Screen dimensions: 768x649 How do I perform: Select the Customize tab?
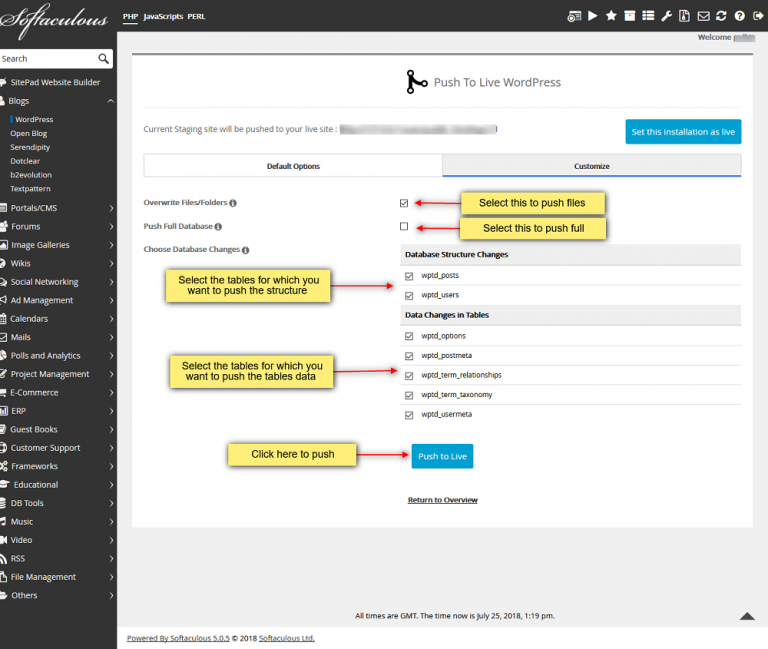point(591,166)
